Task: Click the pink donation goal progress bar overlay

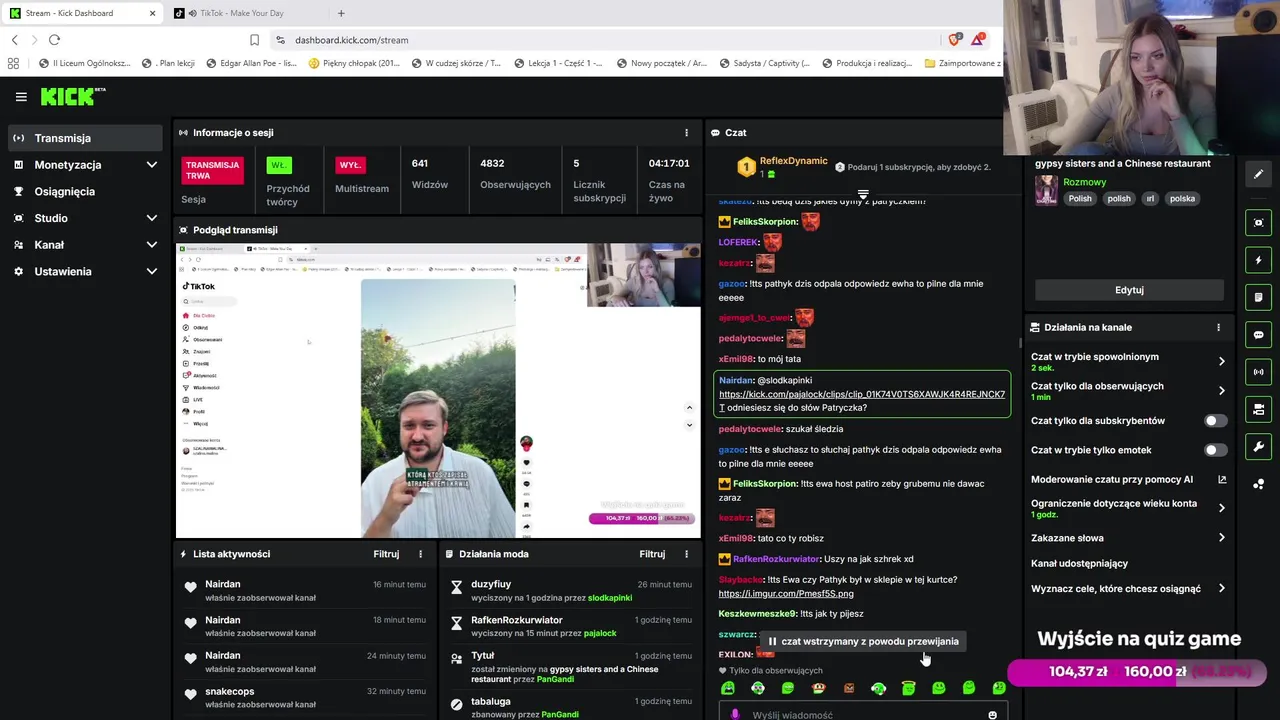Action: [x=1136, y=672]
